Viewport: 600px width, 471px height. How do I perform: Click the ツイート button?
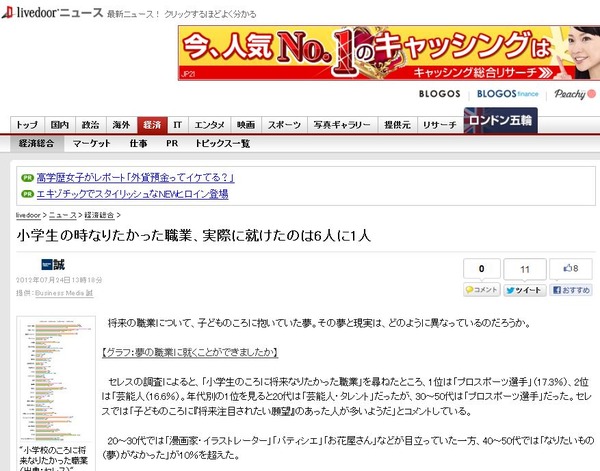click(525, 290)
